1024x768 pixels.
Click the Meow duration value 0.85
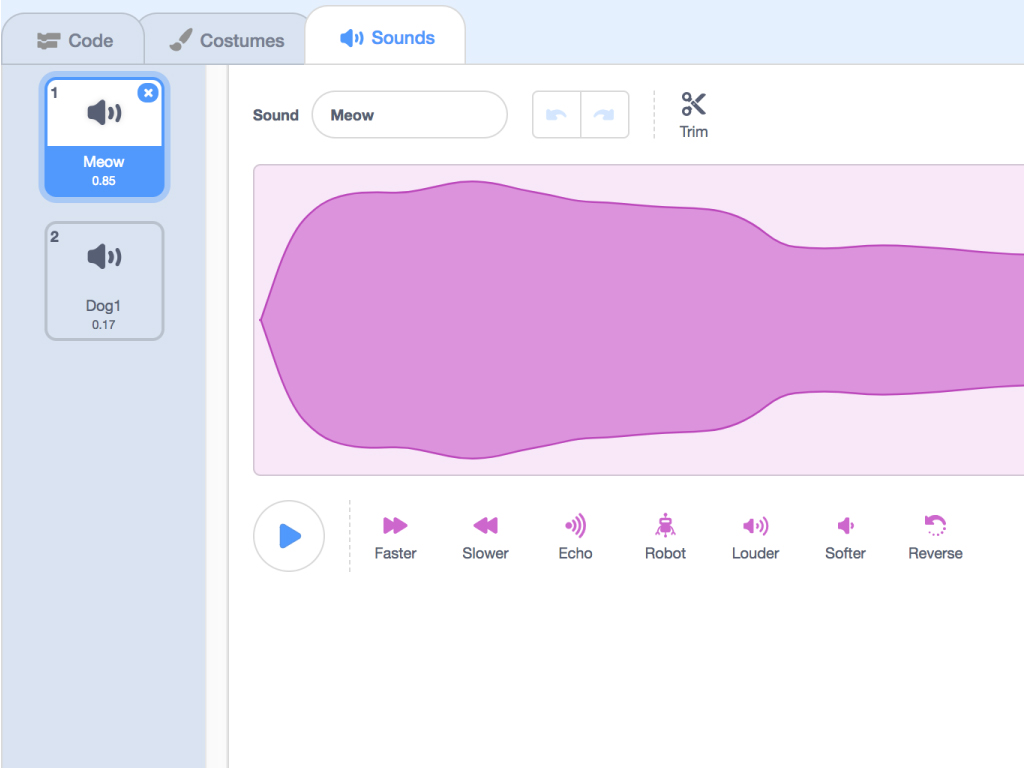coord(104,181)
